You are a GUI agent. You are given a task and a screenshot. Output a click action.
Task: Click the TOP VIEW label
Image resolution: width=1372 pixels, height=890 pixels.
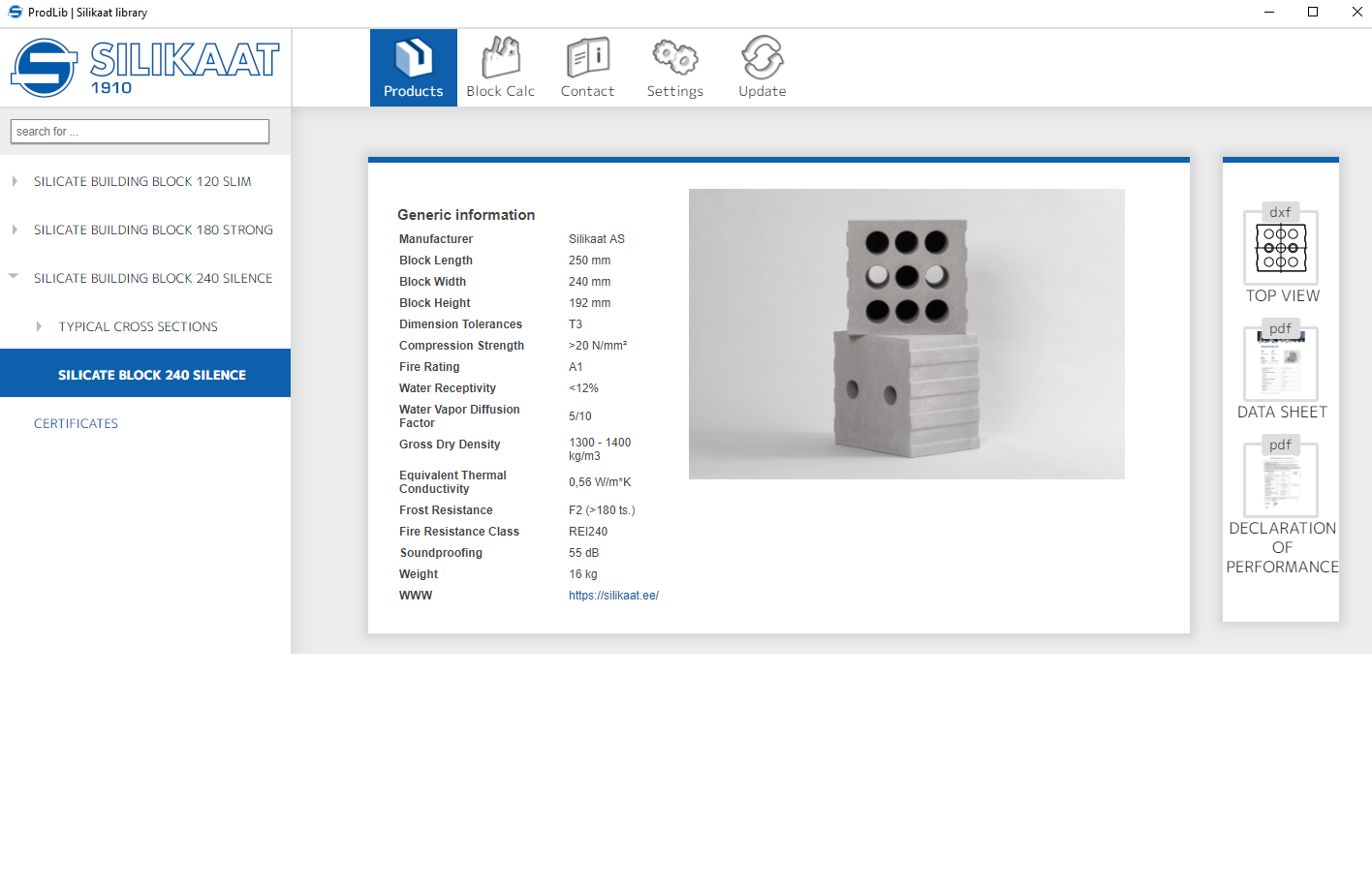pyautogui.click(x=1283, y=295)
